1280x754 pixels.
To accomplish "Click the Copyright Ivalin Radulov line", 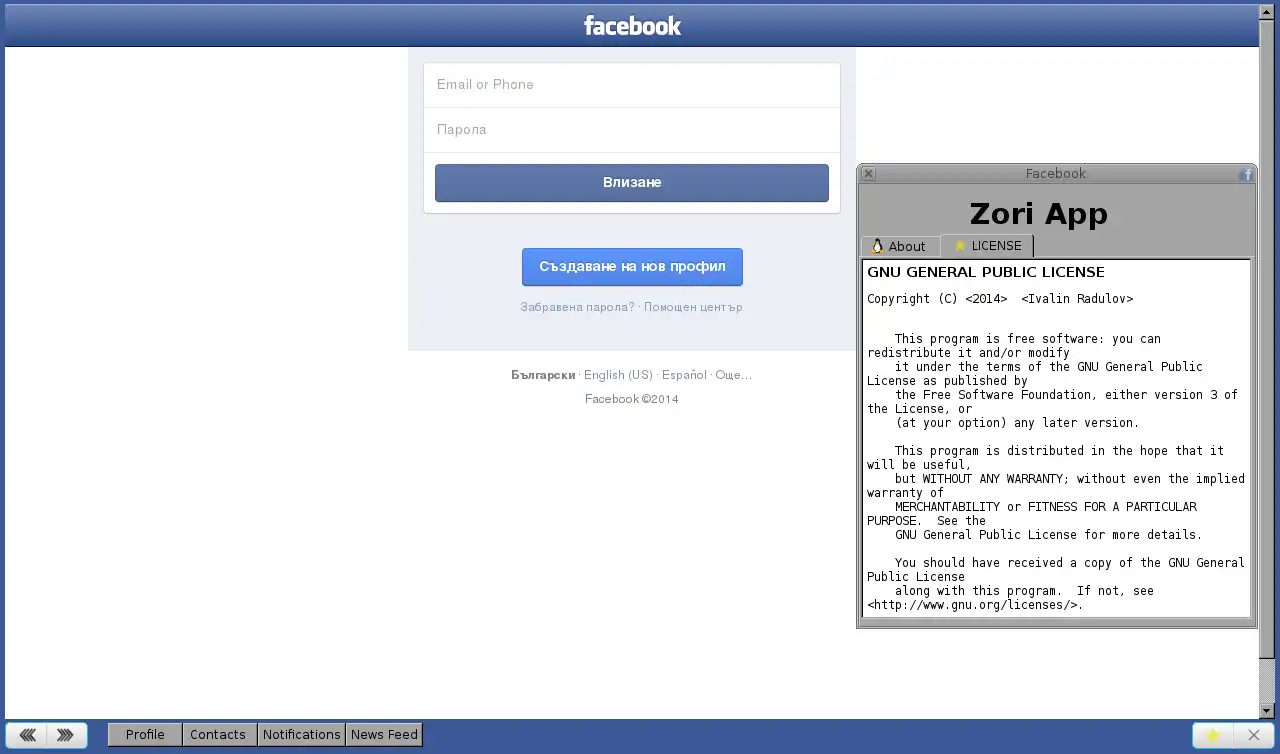I will [1000, 299].
